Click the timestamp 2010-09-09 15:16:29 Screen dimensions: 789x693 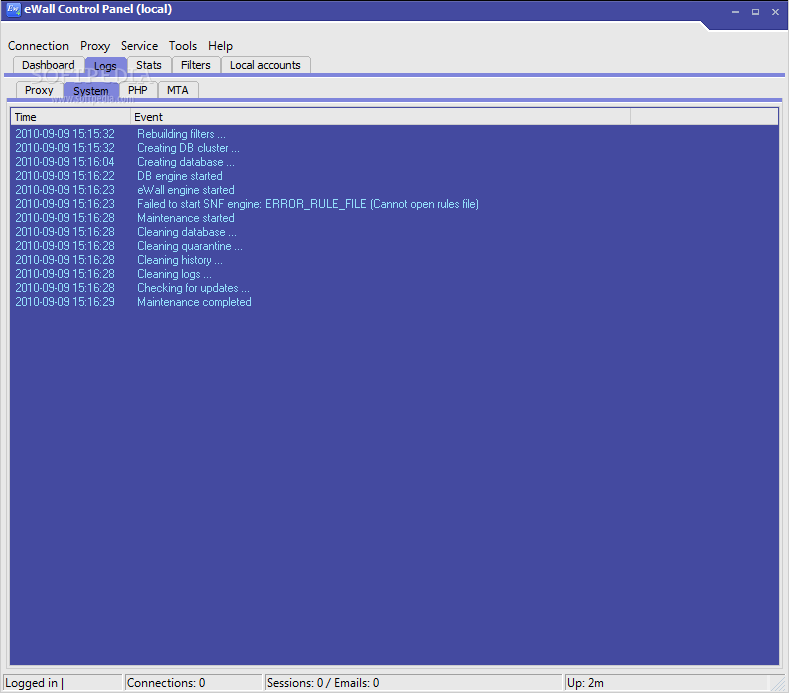tap(65, 302)
